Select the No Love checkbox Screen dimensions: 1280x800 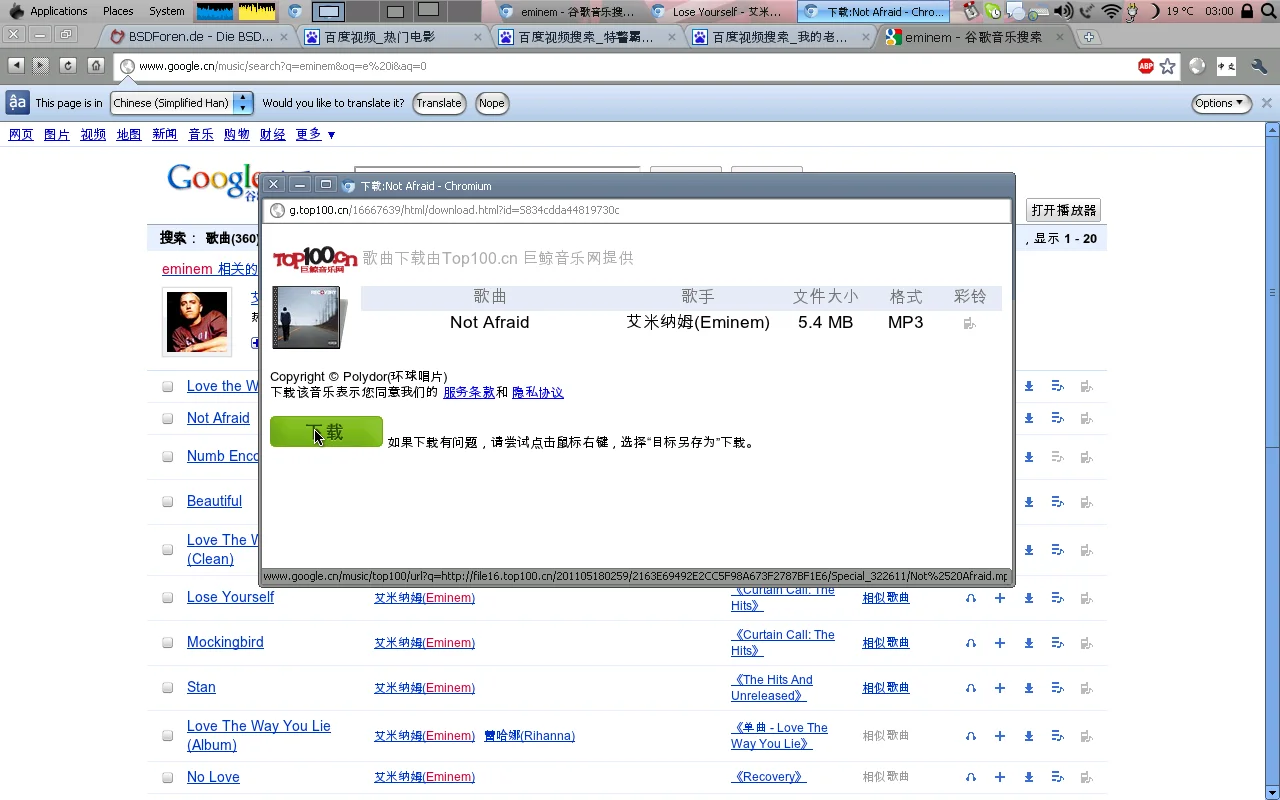pos(168,778)
